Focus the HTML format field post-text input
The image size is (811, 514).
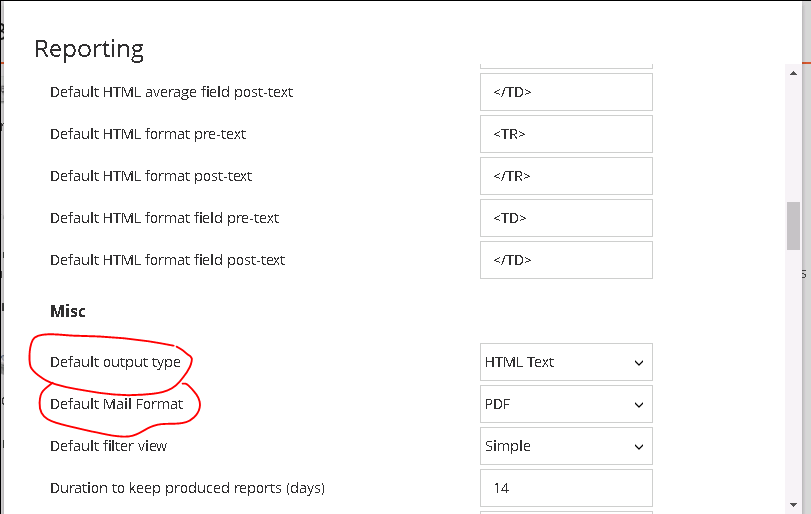click(x=566, y=260)
